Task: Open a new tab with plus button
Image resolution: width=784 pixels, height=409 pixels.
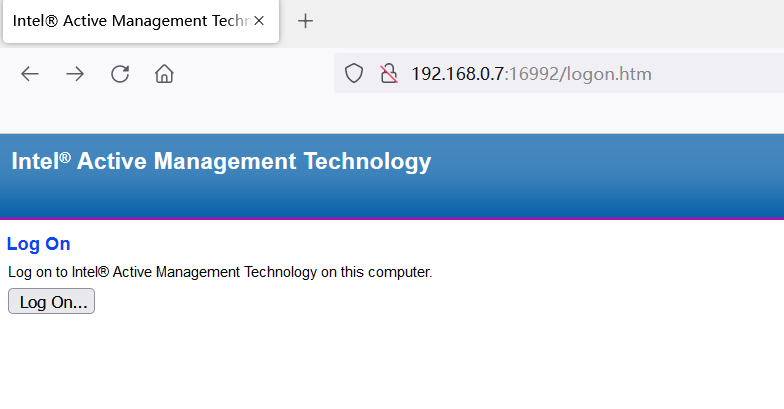Action: pos(306,21)
